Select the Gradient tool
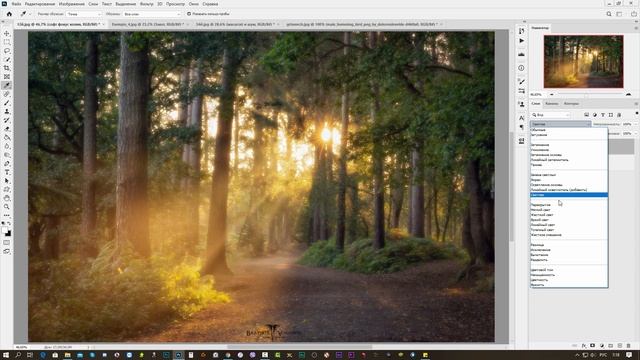The height and width of the screenshot is (360, 640). tap(7, 138)
